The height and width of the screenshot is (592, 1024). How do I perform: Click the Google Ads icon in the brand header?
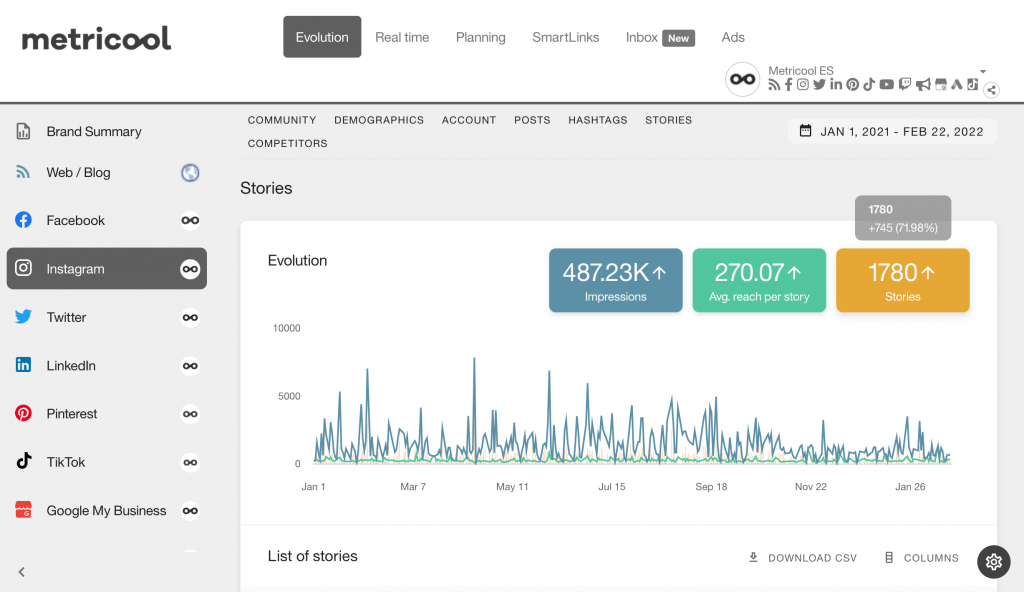point(957,84)
